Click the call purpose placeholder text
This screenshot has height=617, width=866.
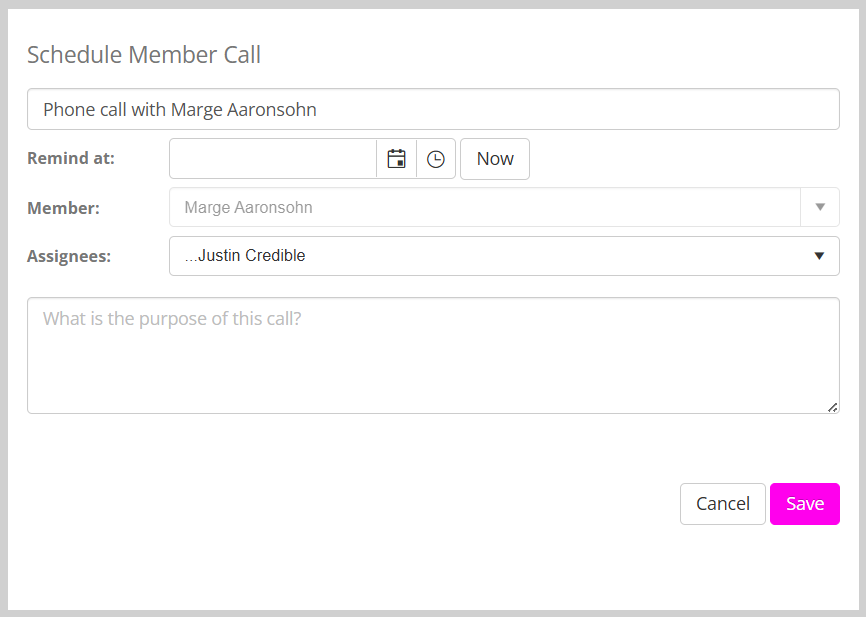point(172,319)
